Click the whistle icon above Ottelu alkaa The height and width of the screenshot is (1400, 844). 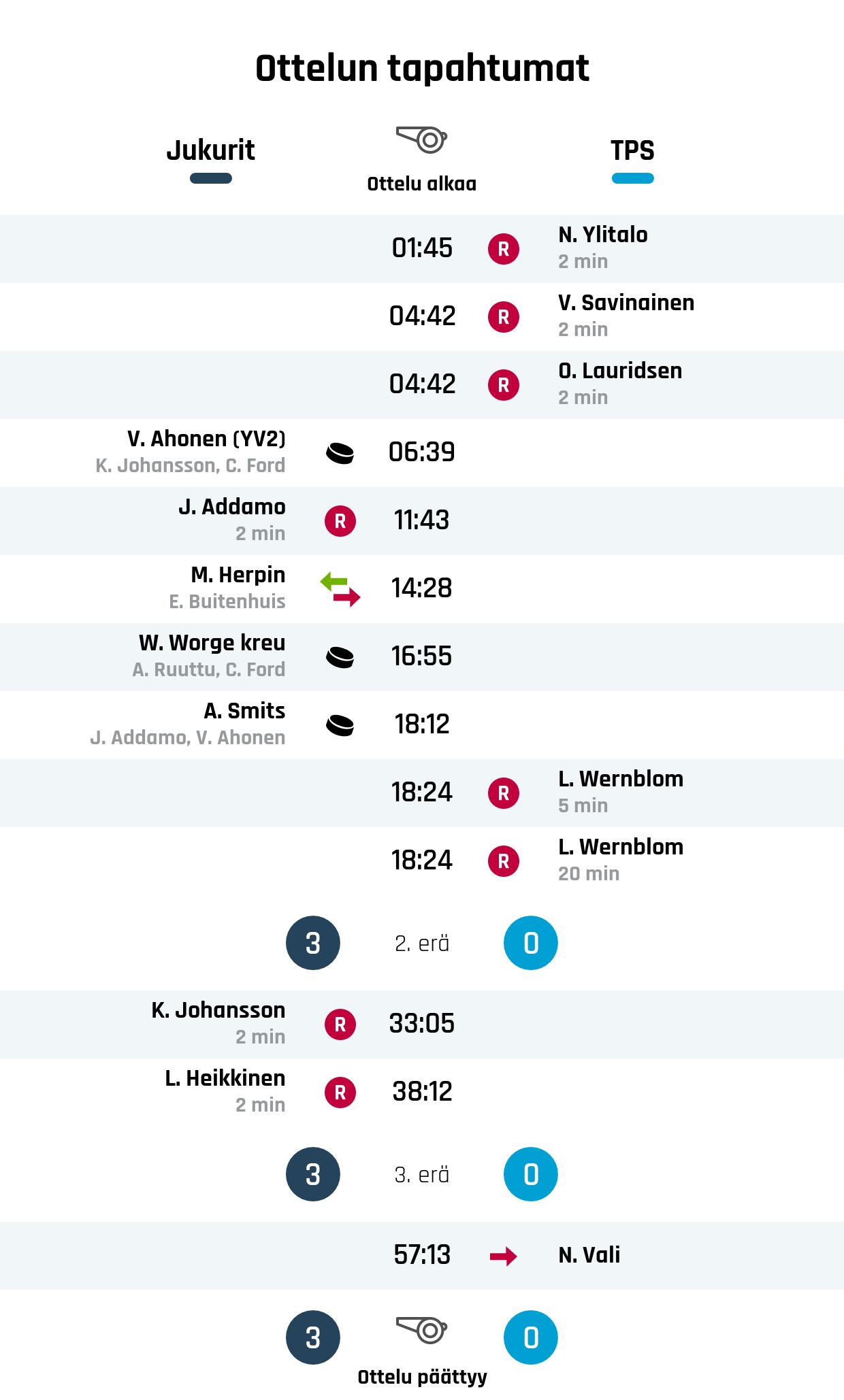point(421,139)
